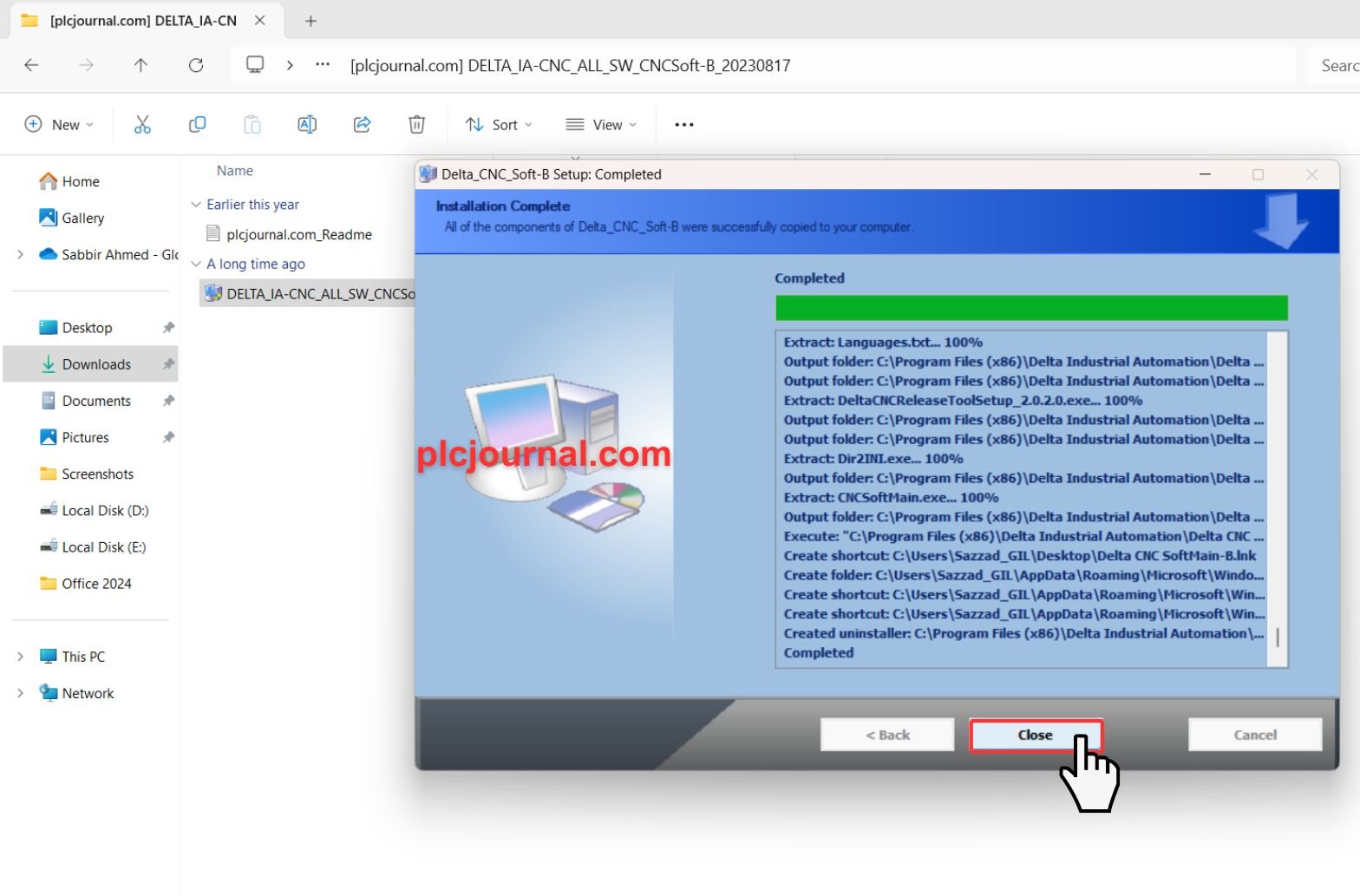This screenshot has height=896, width=1360.
Task: Click the pin icon beside Downloads
Action: (168, 364)
